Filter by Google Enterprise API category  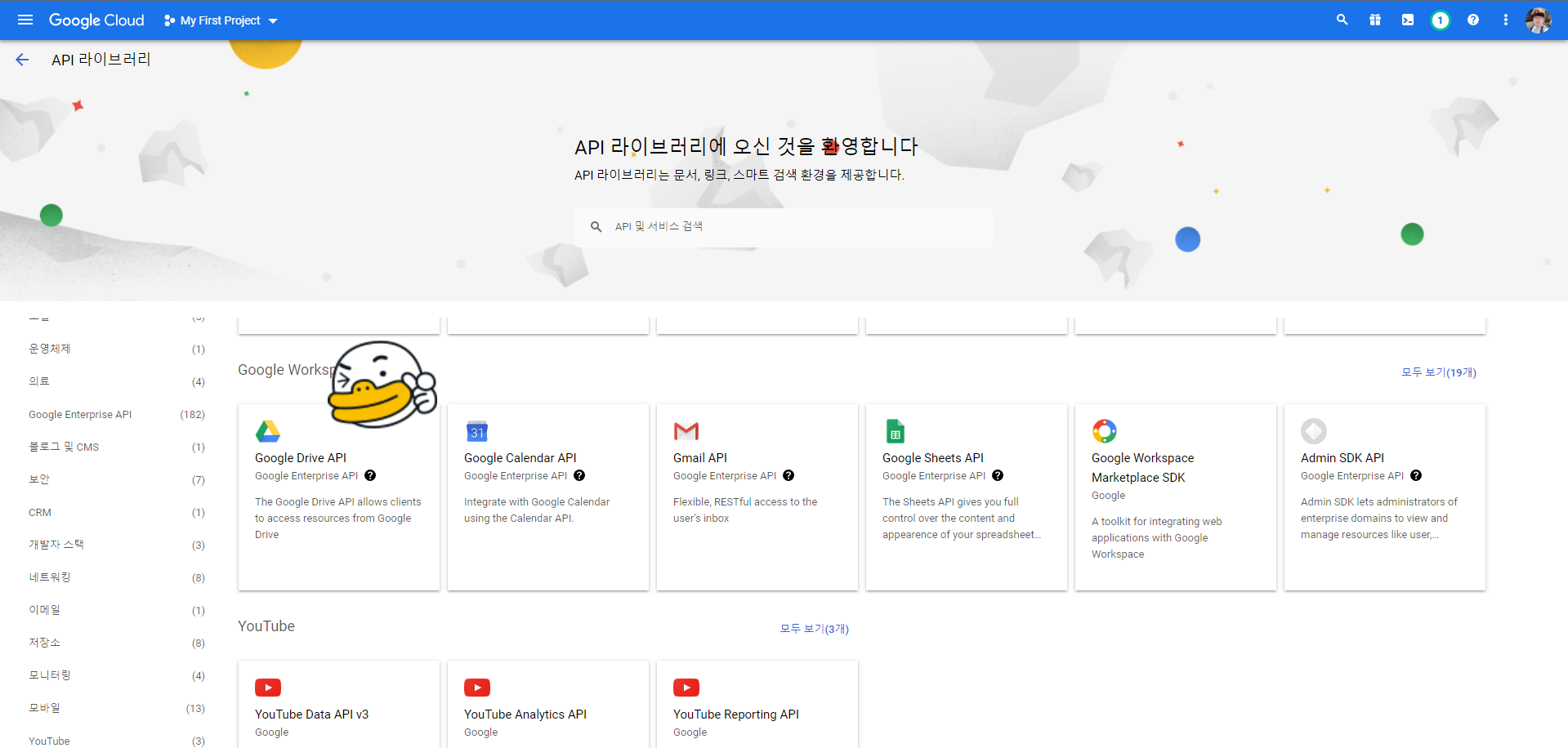[117, 414]
